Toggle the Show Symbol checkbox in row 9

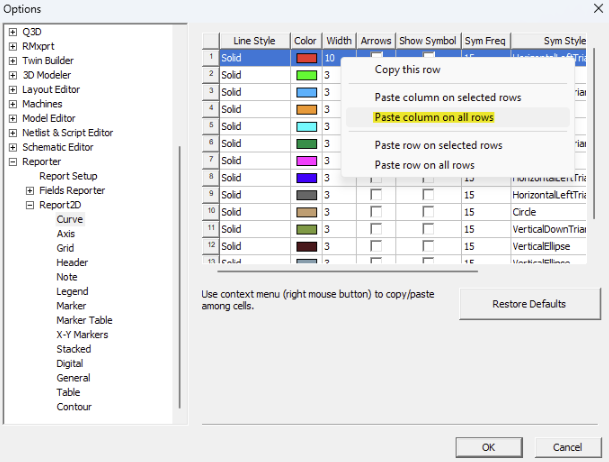(x=428, y=194)
